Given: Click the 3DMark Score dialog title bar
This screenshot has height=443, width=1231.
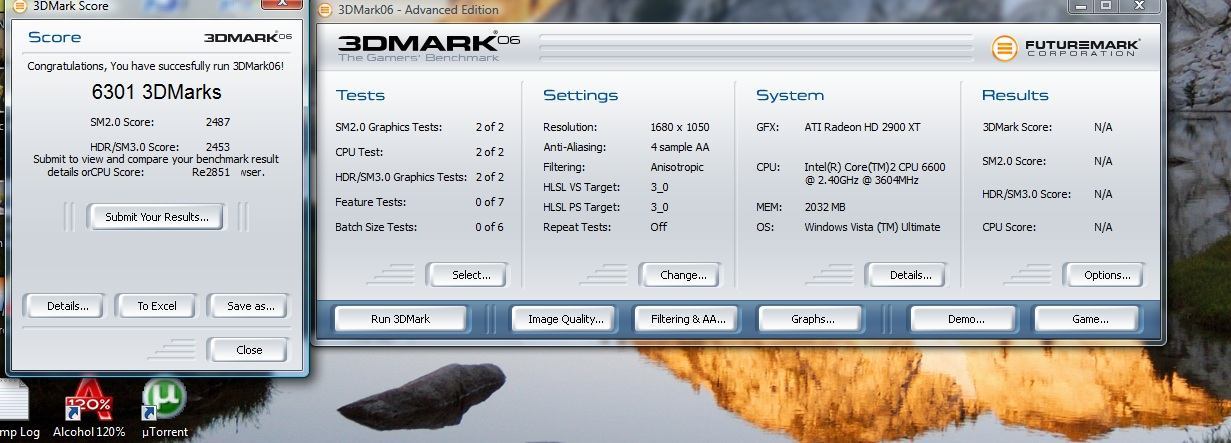Looking at the screenshot, I should tap(155, 6).
